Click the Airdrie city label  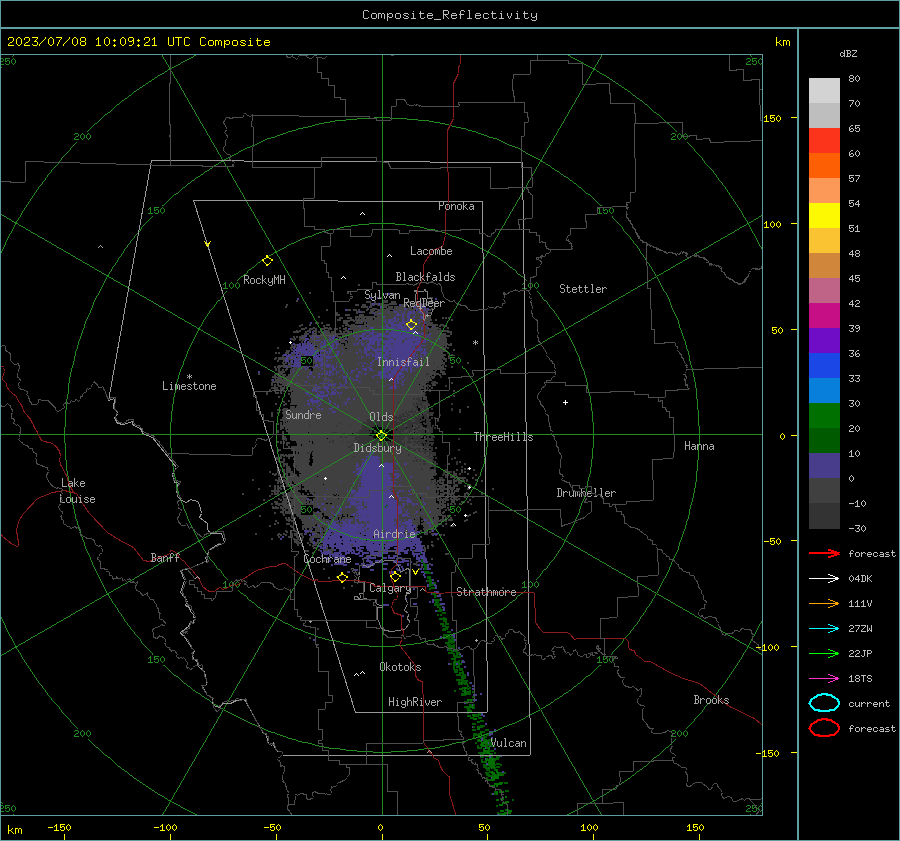click(394, 534)
